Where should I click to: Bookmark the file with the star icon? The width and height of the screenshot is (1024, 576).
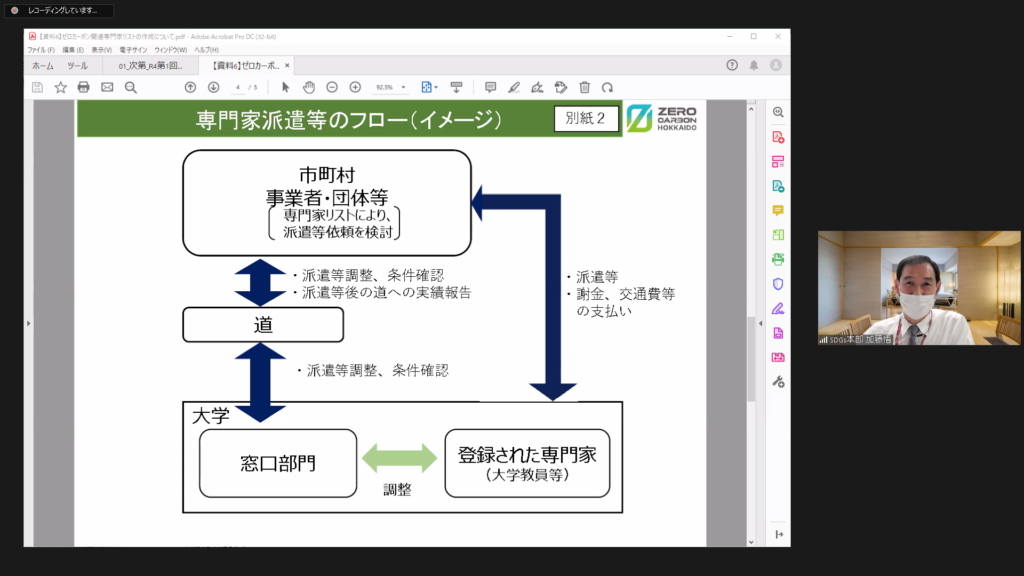click(60, 87)
